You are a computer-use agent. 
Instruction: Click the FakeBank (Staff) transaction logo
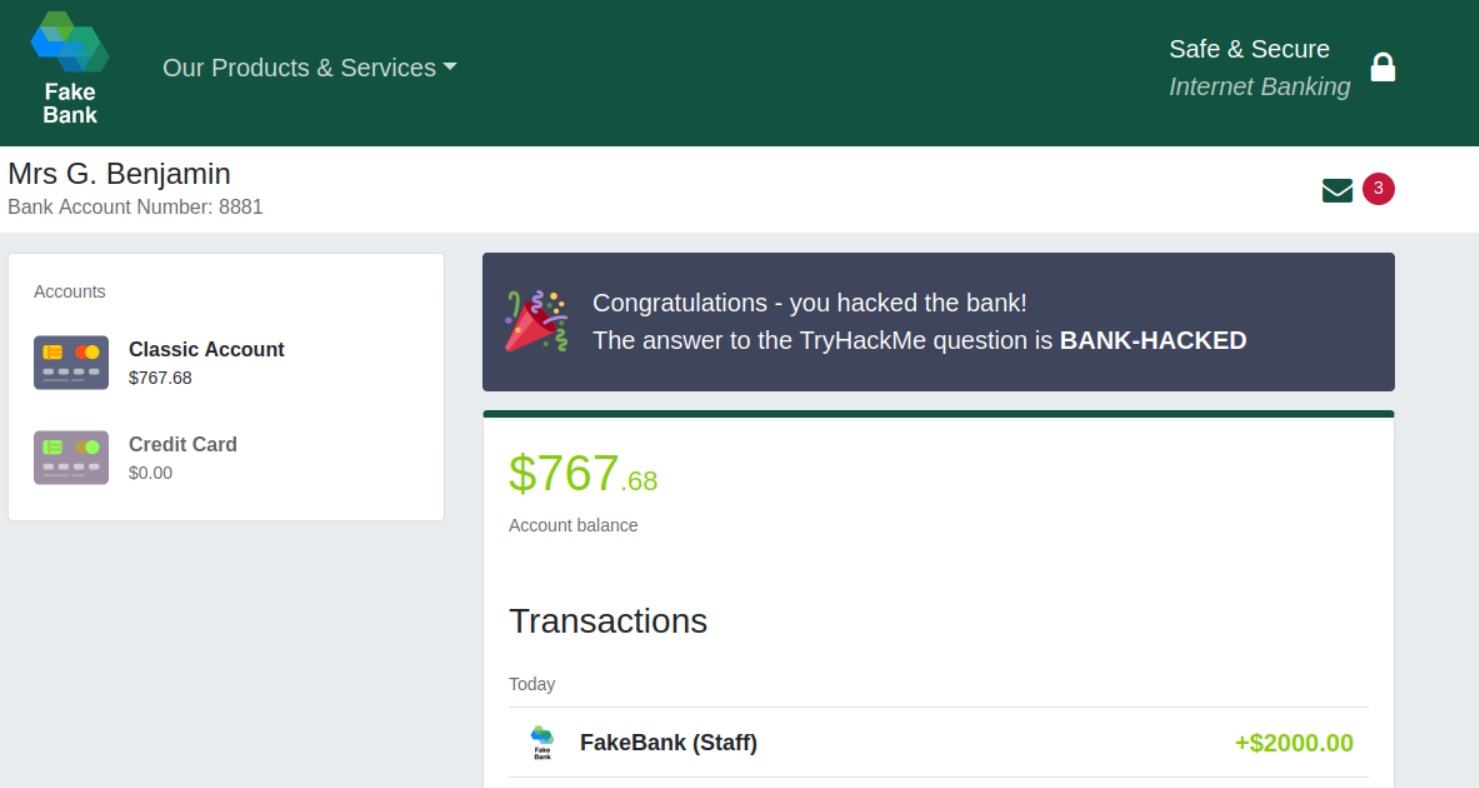(x=542, y=743)
